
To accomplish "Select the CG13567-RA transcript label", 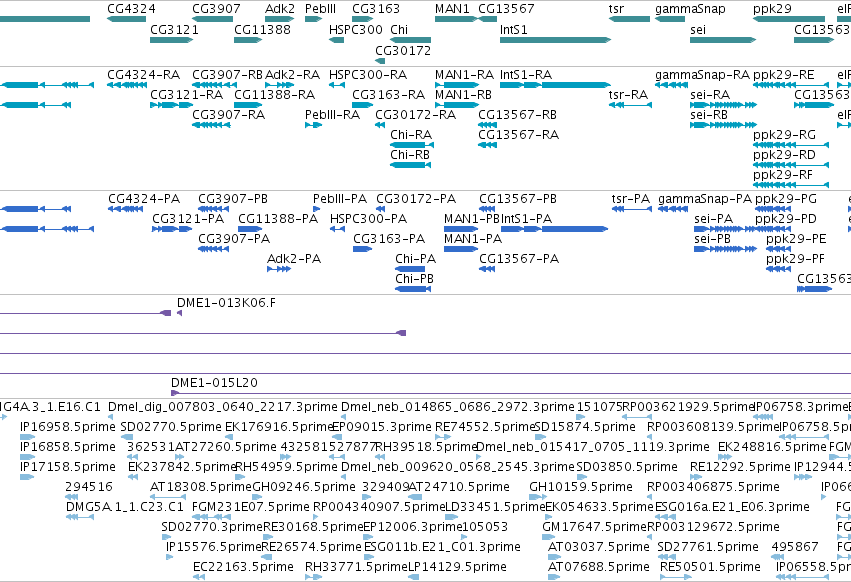I will coord(518,135).
